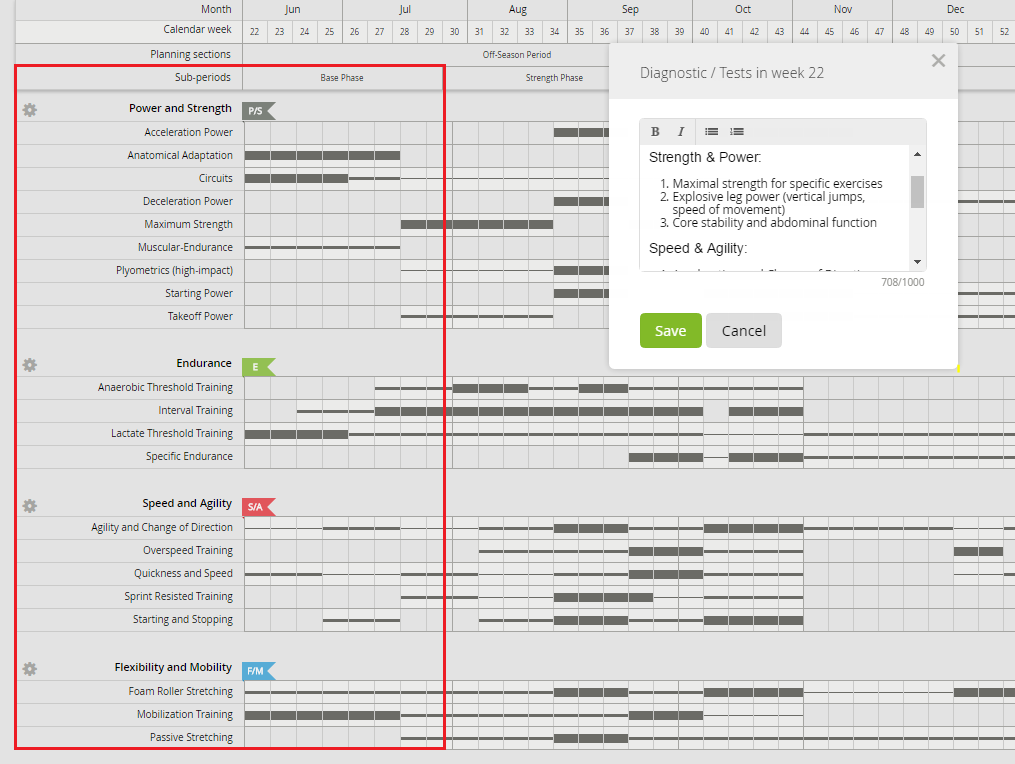Click the red S/A flag tag
1015x764 pixels.
pyautogui.click(x=259, y=507)
